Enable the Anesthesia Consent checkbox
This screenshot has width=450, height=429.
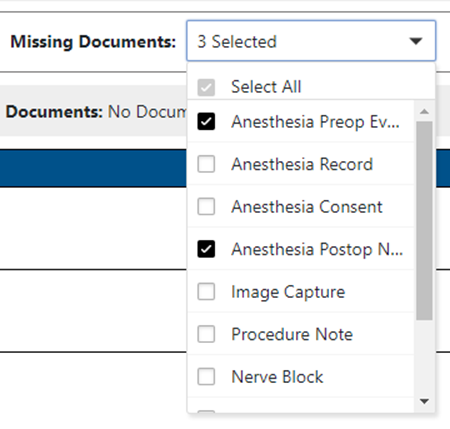[206, 207]
